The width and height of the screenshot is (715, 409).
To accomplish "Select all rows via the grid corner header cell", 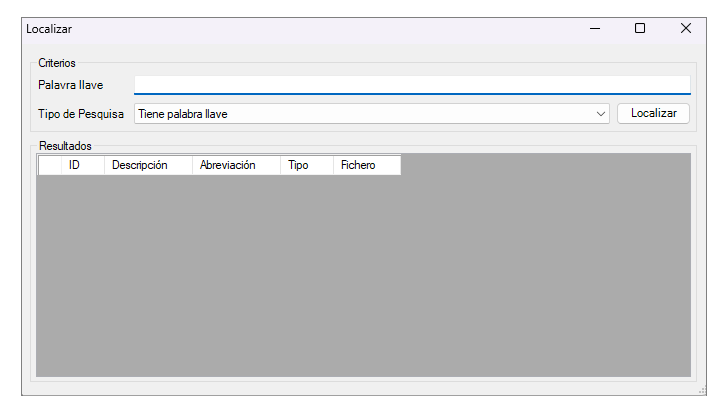I will tap(50, 165).
